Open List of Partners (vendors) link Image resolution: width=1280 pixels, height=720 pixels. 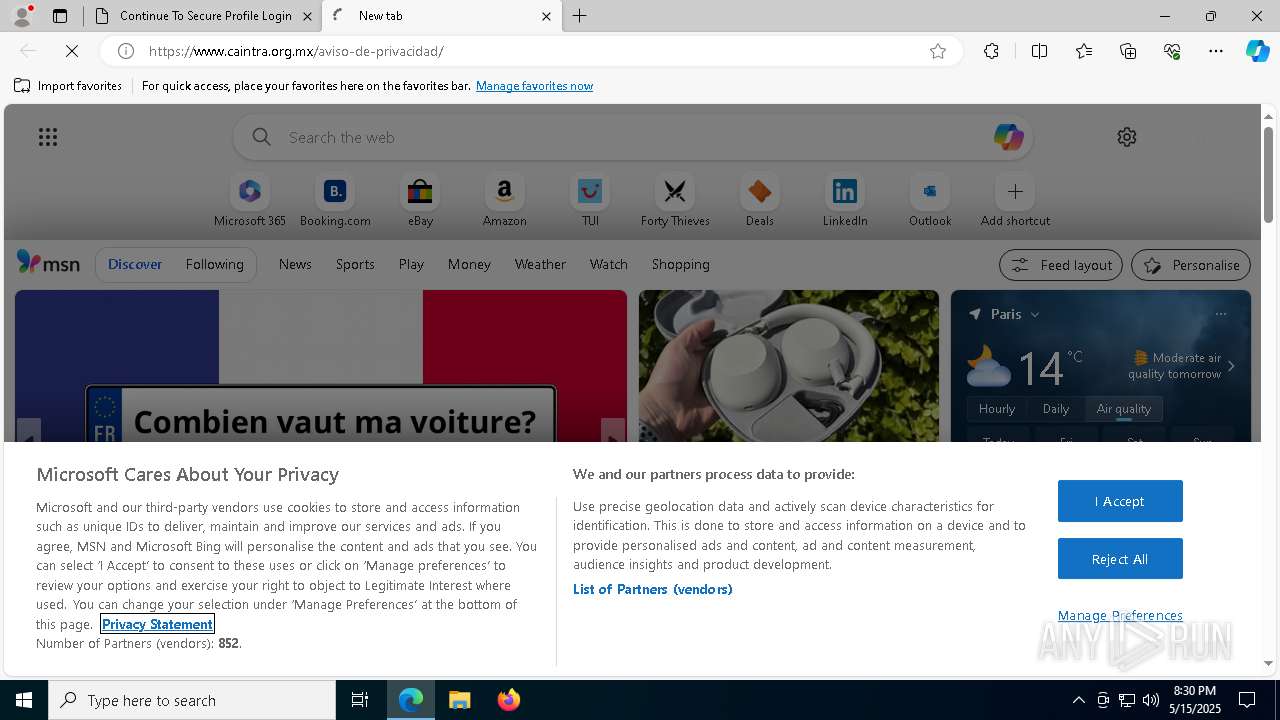click(652, 589)
